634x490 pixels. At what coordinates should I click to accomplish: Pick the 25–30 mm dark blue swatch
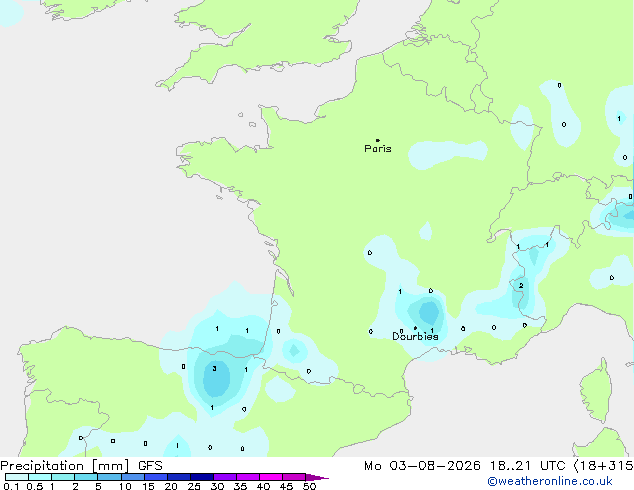click(x=202, y=477)
